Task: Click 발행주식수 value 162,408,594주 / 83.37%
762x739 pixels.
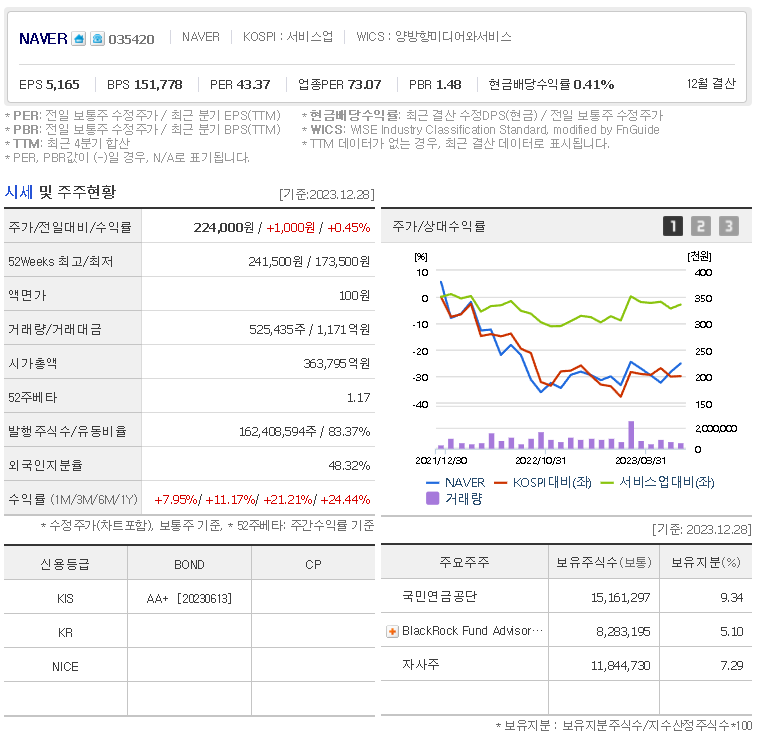Action: [305, 431]
